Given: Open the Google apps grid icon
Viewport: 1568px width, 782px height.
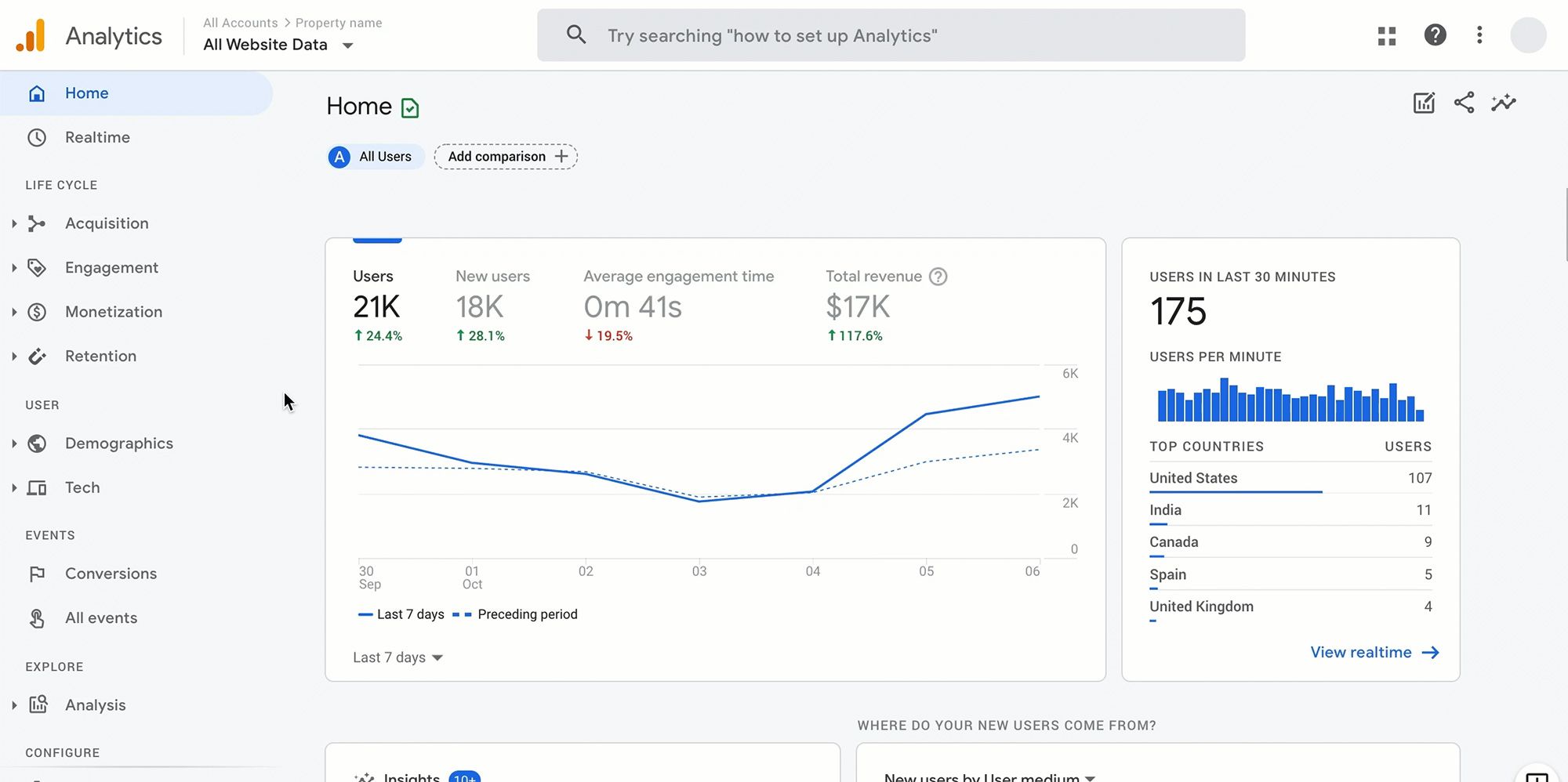Looking at the screenshot, I should (1387, 36).
